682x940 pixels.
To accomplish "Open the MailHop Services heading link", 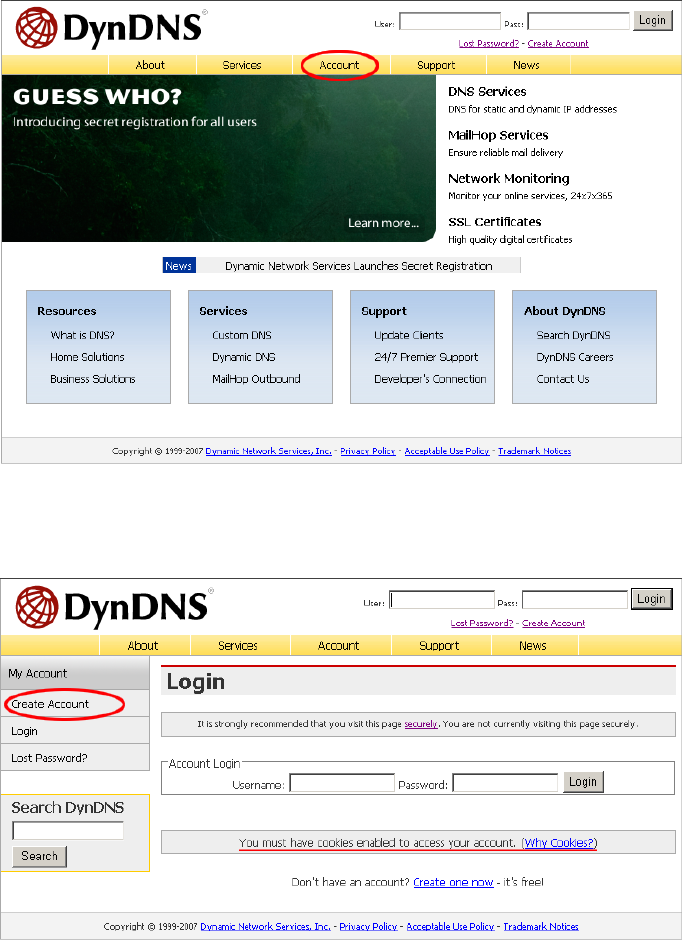I will click(x=498, y=135).
